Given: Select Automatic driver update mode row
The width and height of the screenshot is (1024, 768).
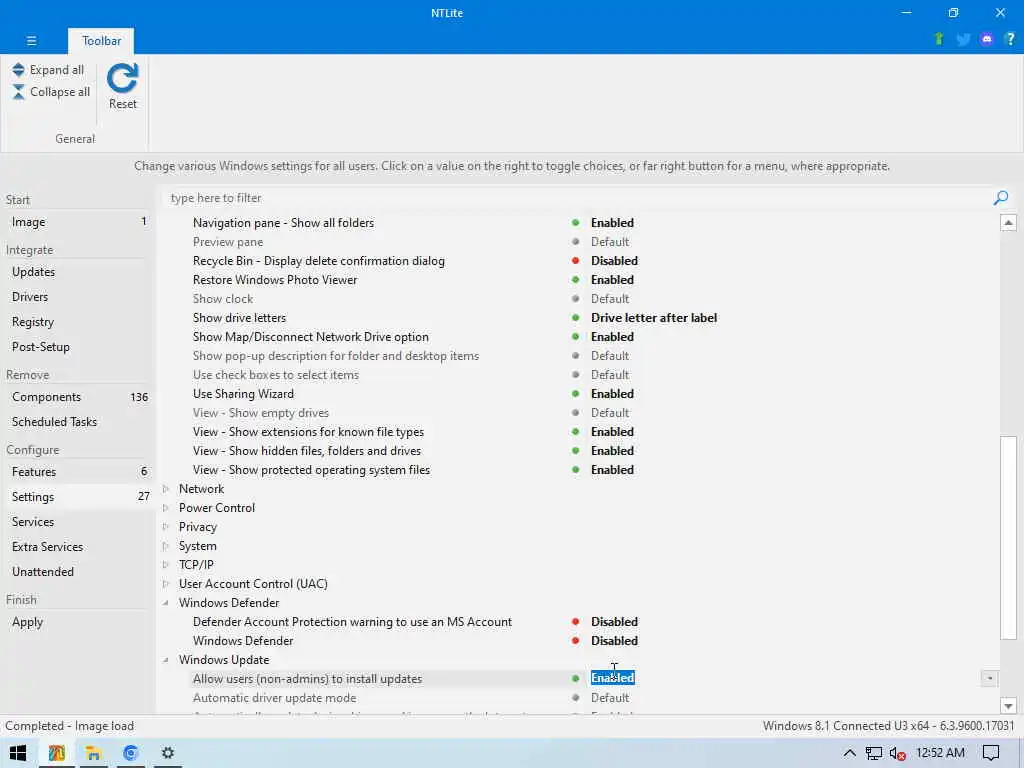Looking at the screenshot, I should coord(578,697).
